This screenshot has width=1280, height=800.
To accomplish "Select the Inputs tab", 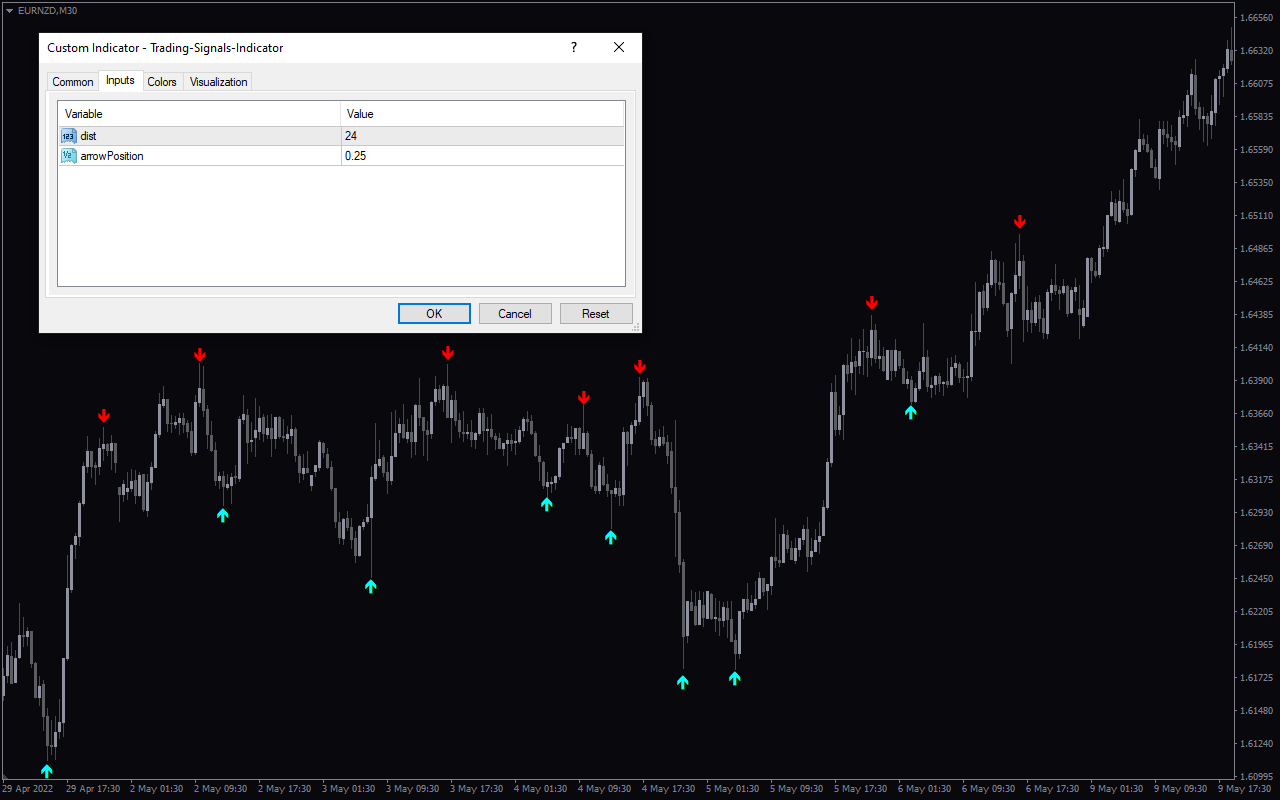I will tap(120, 80).
